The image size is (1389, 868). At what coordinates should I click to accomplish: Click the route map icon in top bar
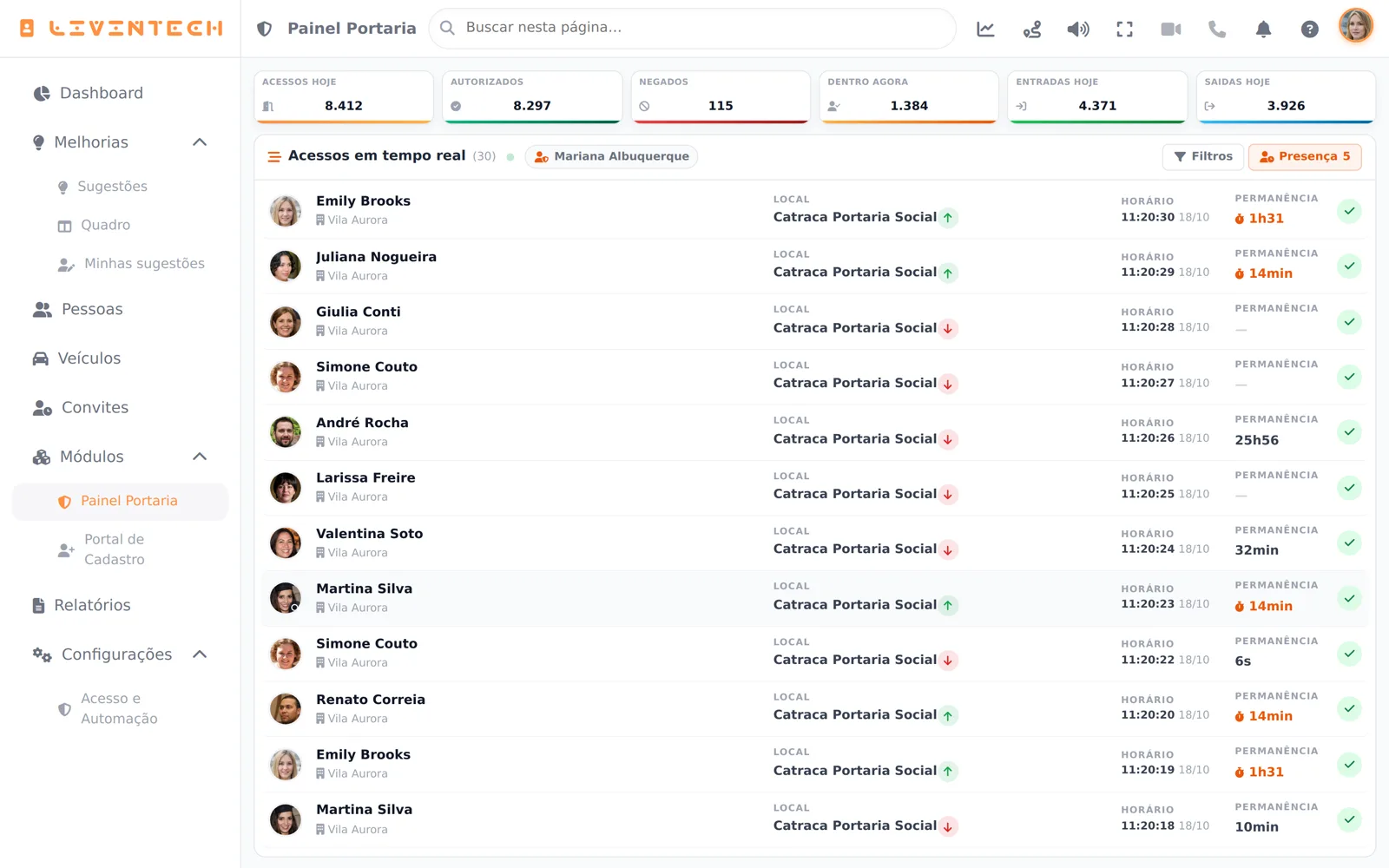(1032, 30)
